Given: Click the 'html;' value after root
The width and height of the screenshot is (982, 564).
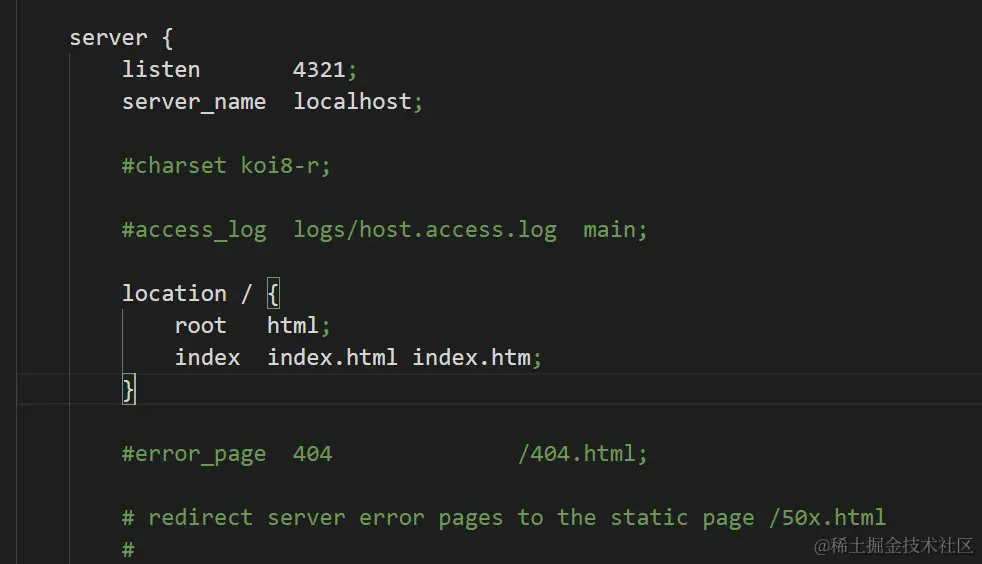Looking at the screenshot, I should pyautogui.click(x=298, y=326).
